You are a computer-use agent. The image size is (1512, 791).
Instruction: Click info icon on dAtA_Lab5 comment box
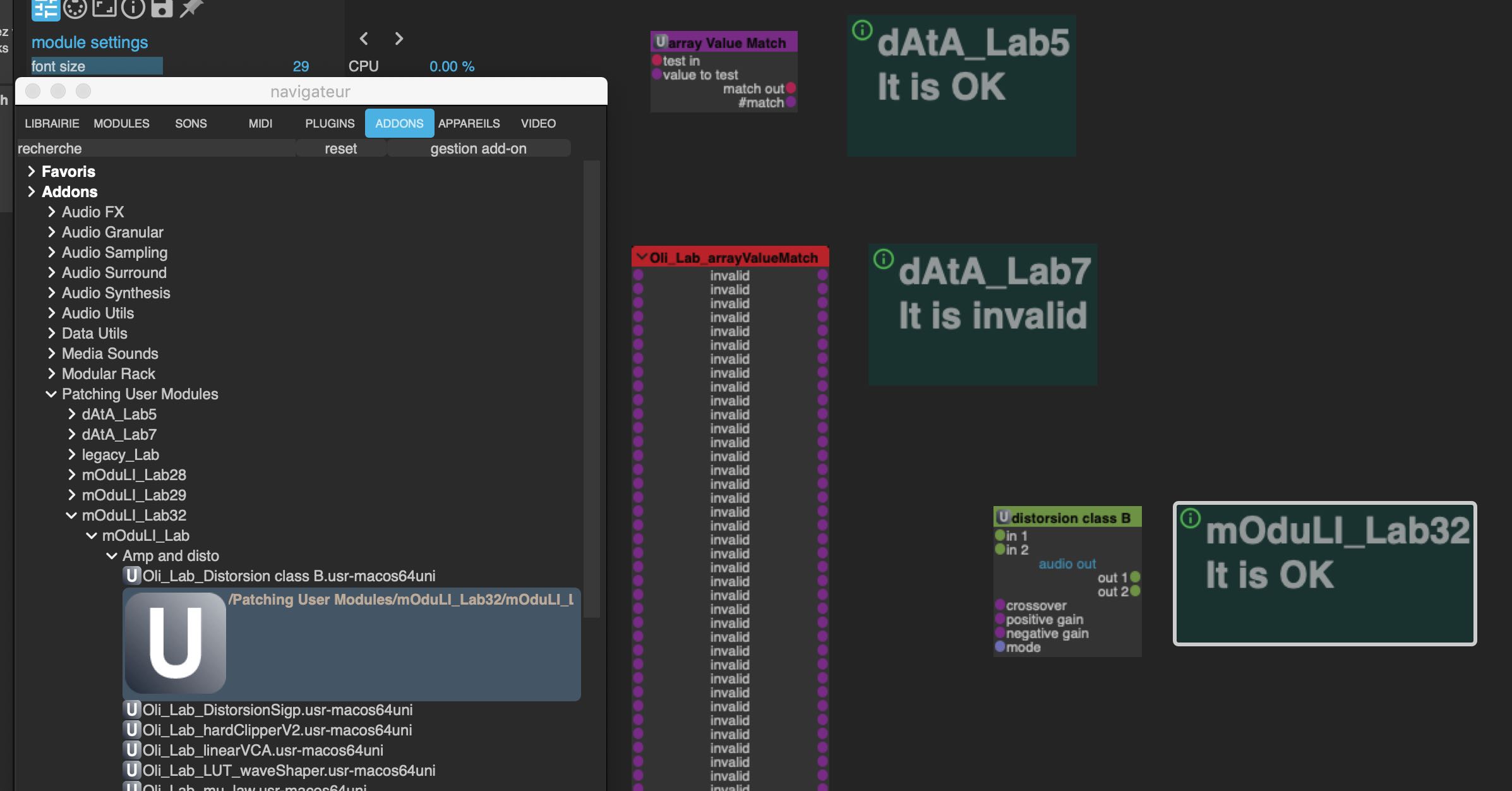click(x=862, y=30)
